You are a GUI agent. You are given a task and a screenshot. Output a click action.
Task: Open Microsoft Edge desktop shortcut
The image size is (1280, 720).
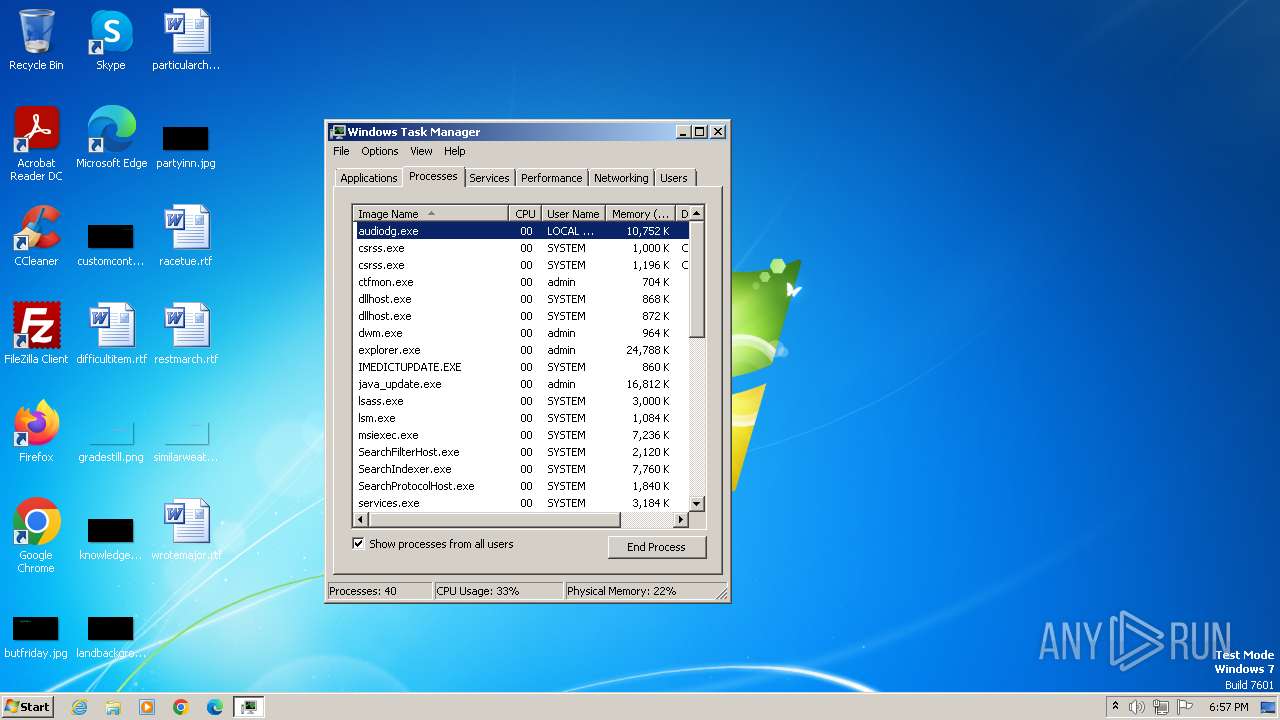click(111, 137)
